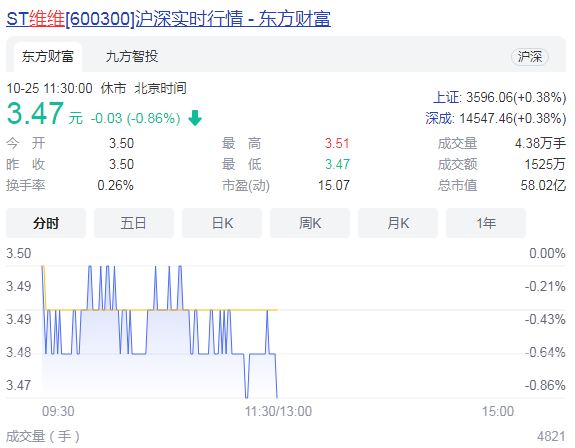The height and width of the screenshot is (448, 575).
Task: Select the 1年 chart tab
Action: [x=486, y=223]
